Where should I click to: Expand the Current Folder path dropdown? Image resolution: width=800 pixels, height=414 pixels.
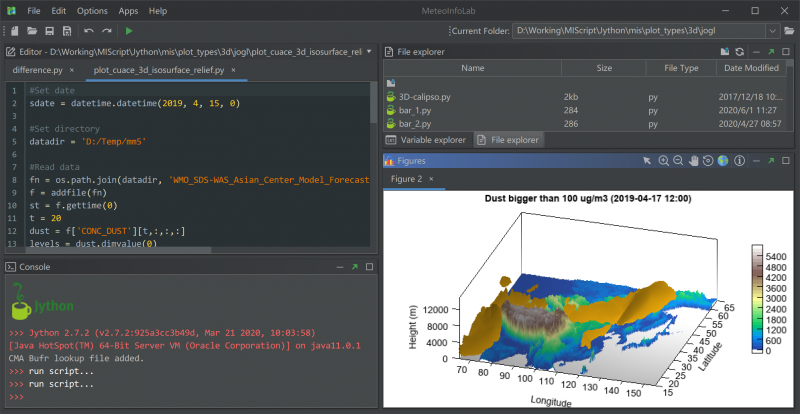tap(773, 32)
